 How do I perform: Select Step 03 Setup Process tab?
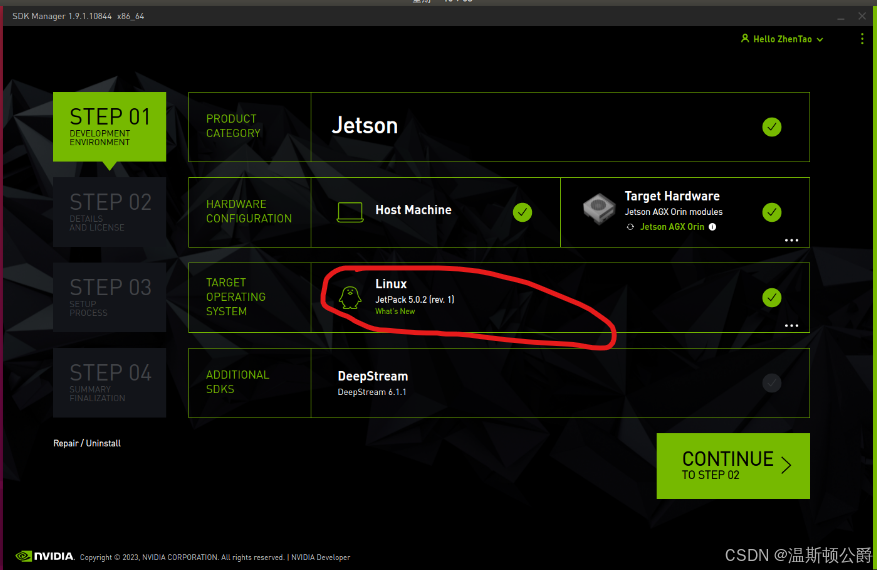(x=110, y=298)
